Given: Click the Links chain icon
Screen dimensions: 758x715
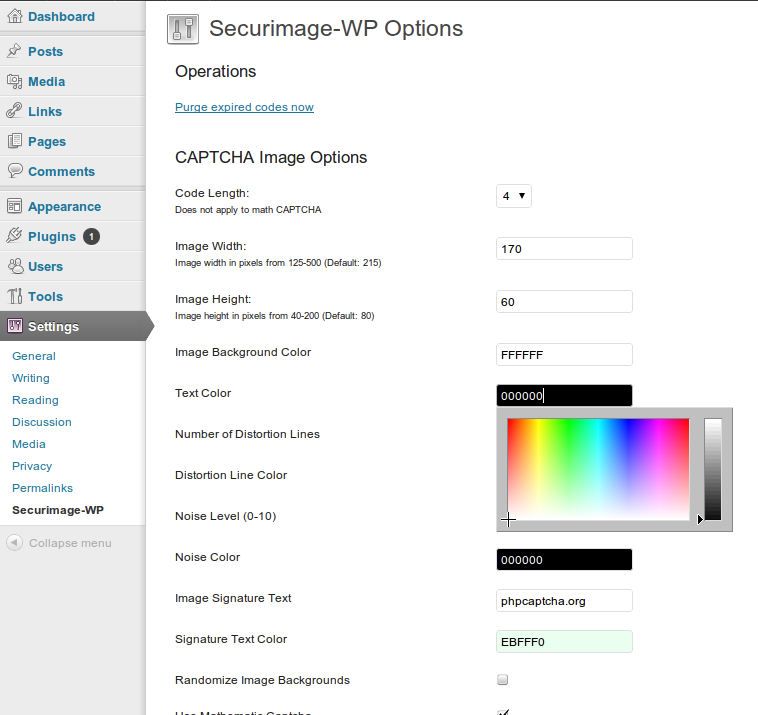Looking at the screenshot, I should pyautogui.click(x=15, y=111).
